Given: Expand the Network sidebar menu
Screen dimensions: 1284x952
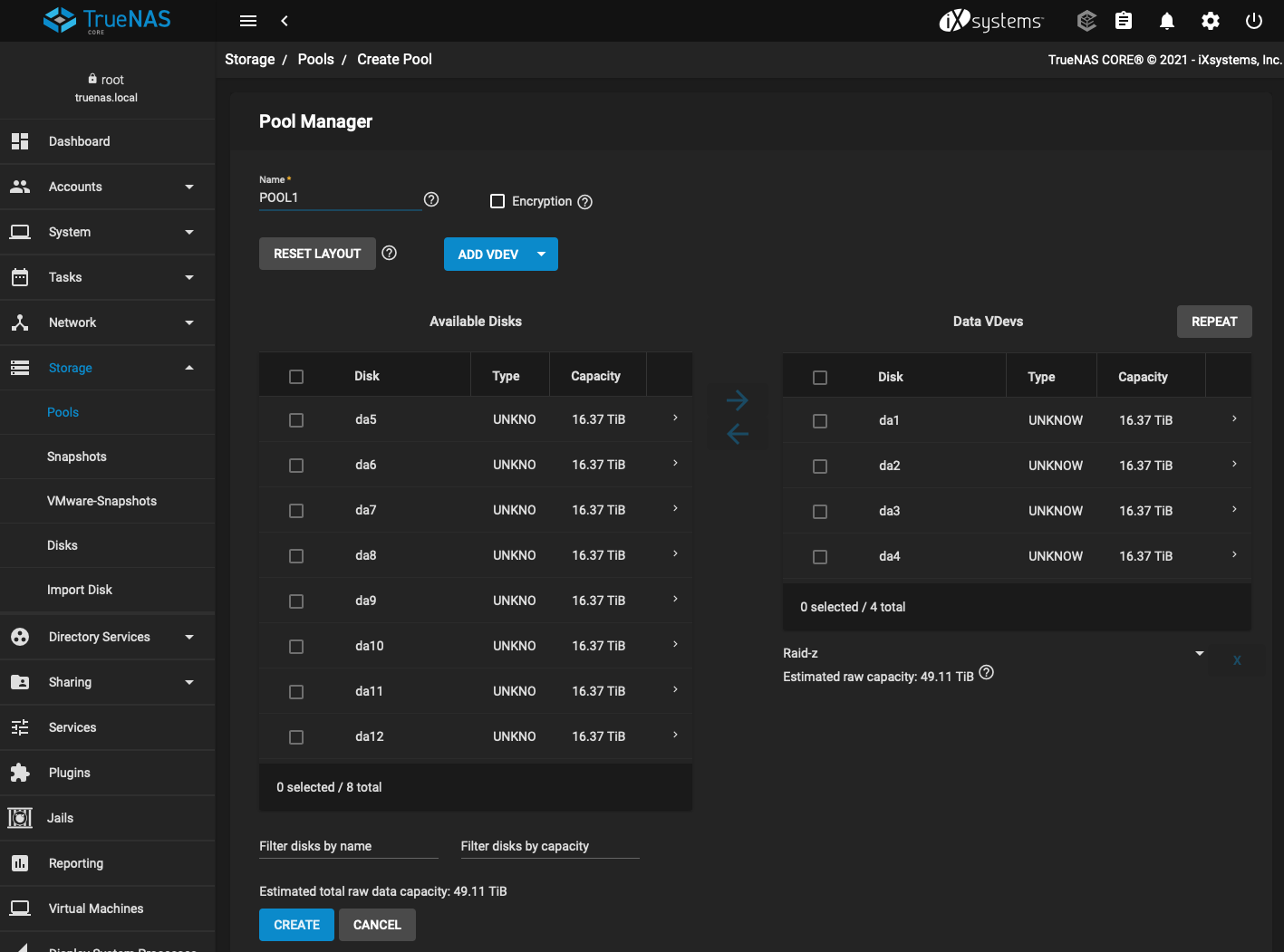Looking at the screenshot, I should coord(107,322).
